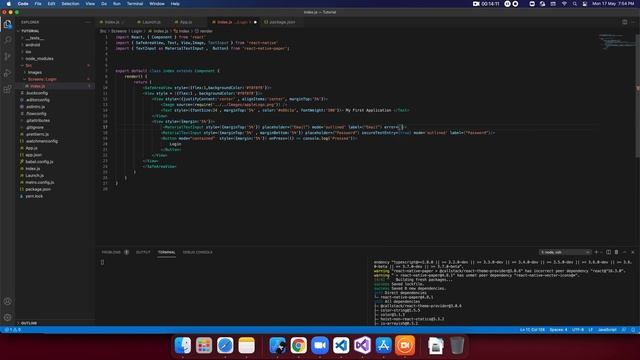Viewport: 640px width, 360px height.
Task: Click the cursor line and column indicator in status bar
Action: point(532,330)
